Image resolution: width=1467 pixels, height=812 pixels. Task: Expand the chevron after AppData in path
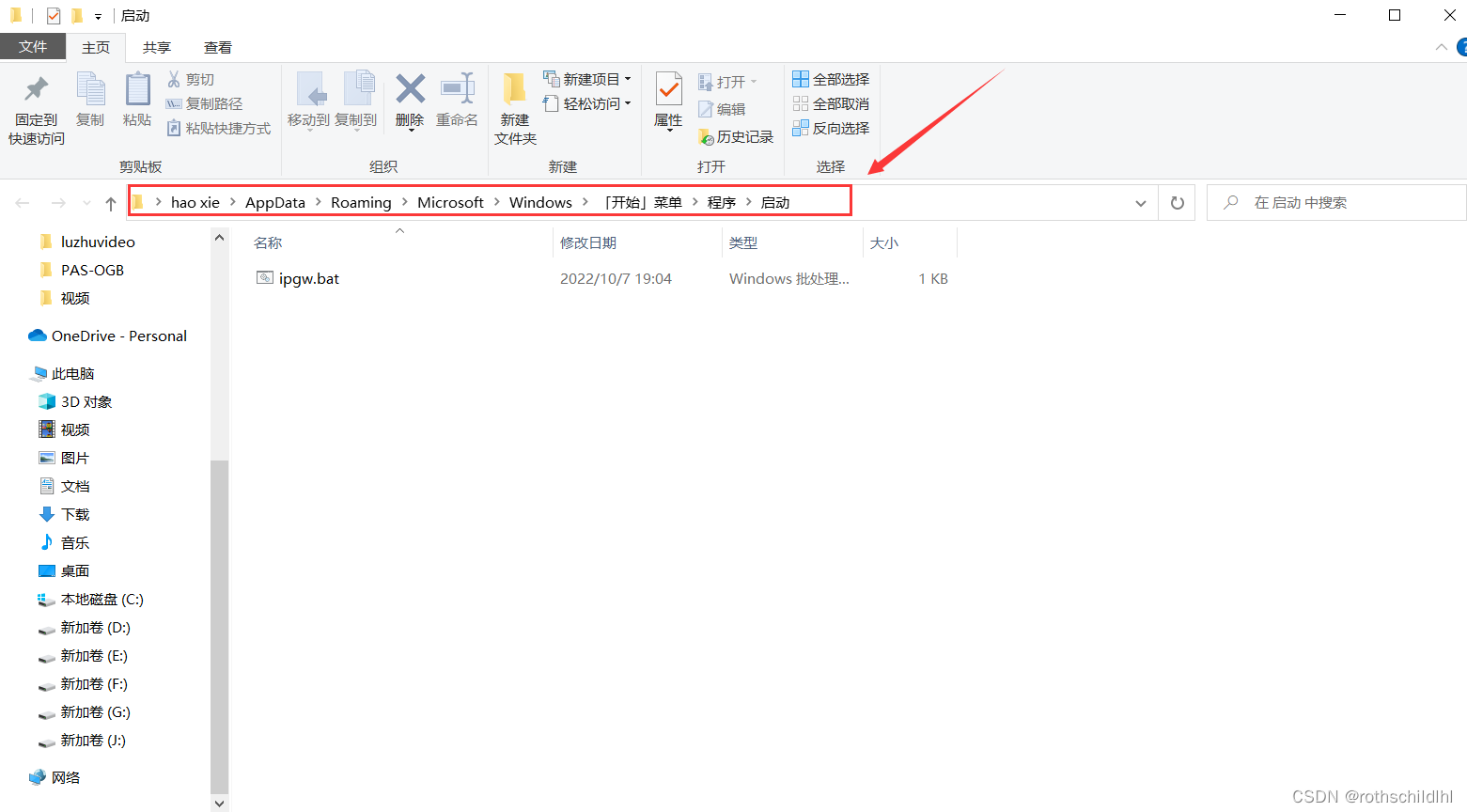click(319, 202)
